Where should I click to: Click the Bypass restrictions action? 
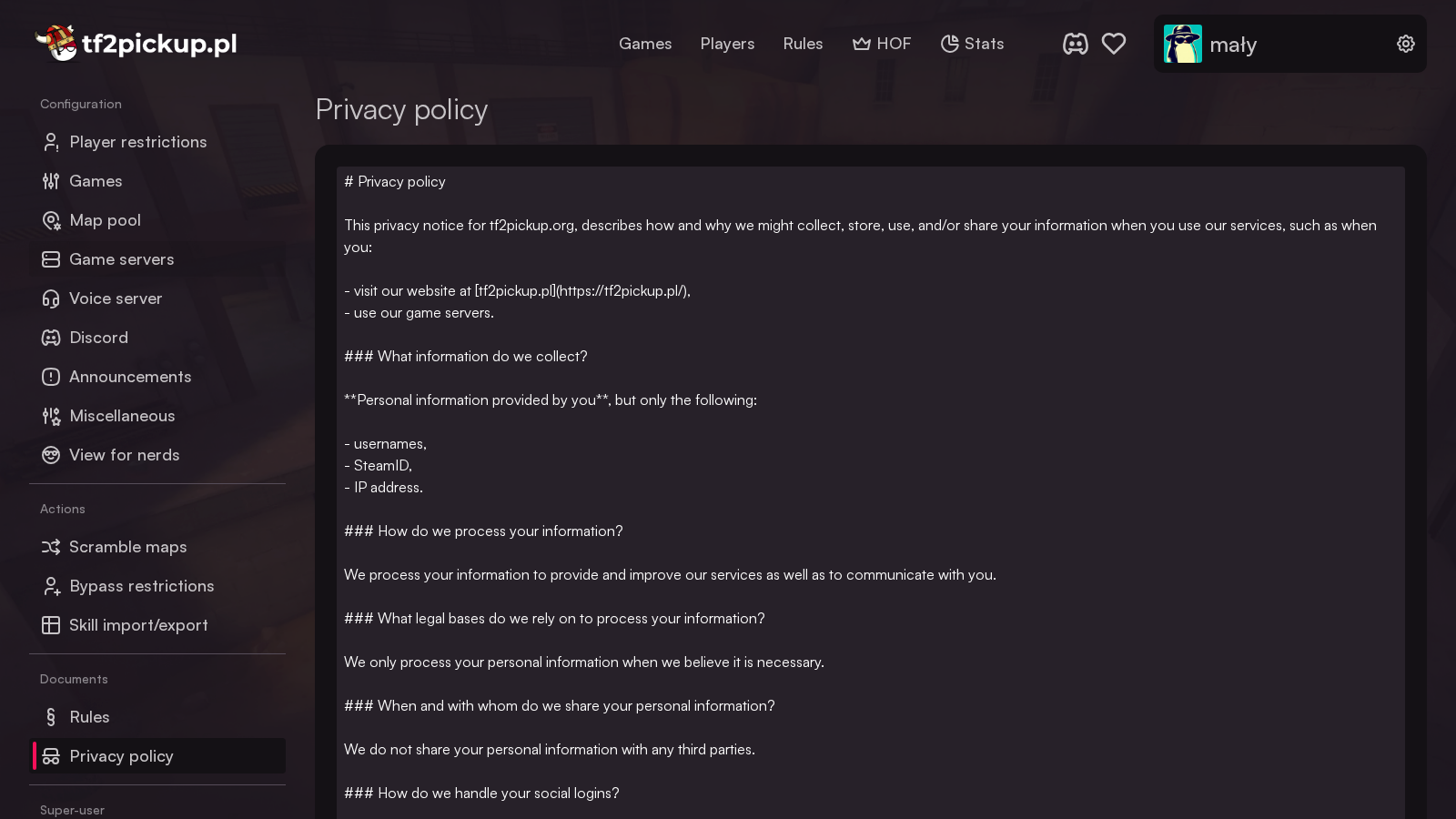pos(141,586)
